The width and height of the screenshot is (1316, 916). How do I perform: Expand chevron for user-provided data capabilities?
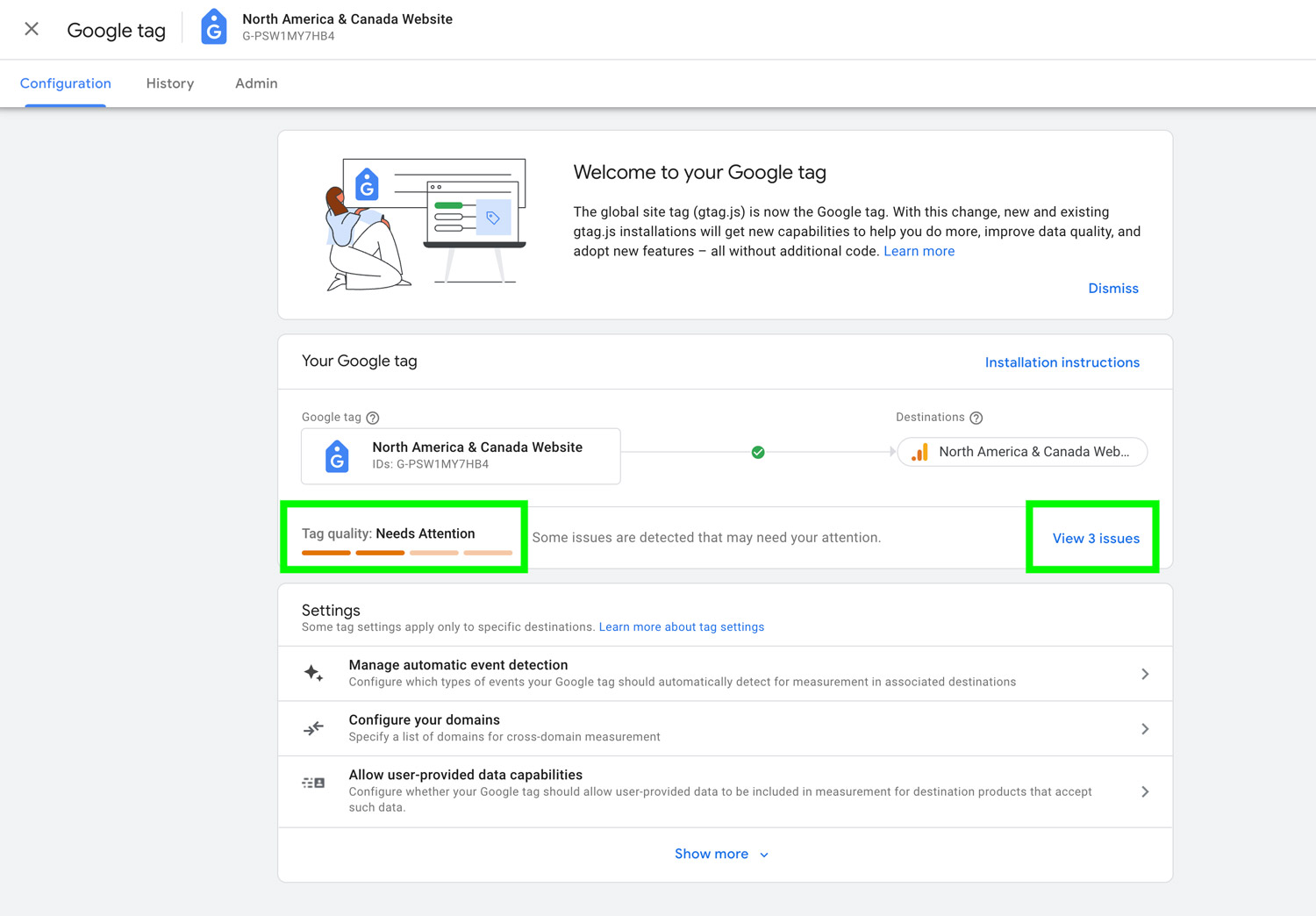(x=1145, y=791)
